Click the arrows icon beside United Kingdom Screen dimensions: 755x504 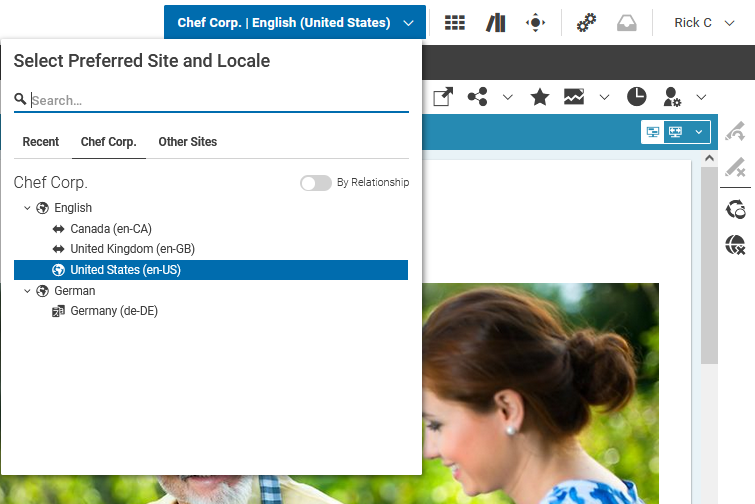58,249
